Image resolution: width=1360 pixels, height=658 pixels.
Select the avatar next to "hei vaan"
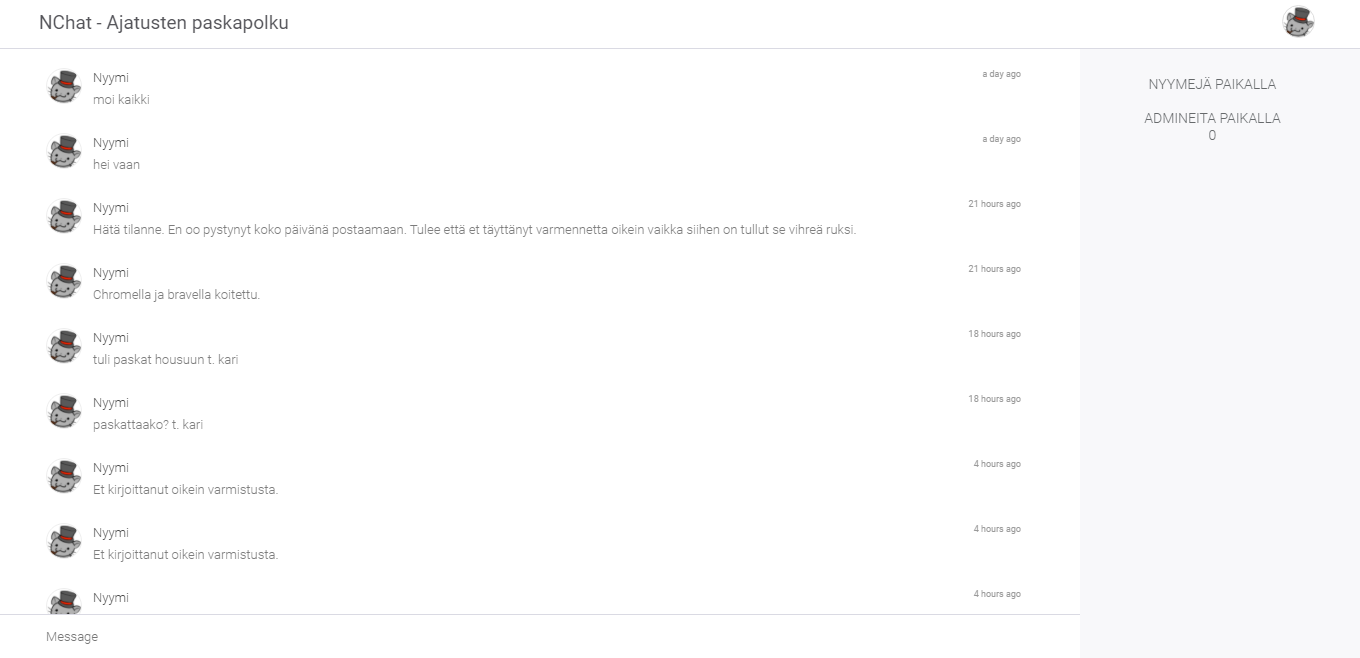[x=64, y=152]
